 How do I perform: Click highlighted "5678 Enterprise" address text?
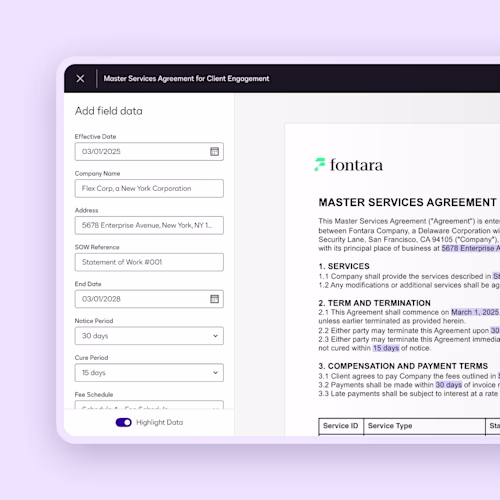(471, 248)
